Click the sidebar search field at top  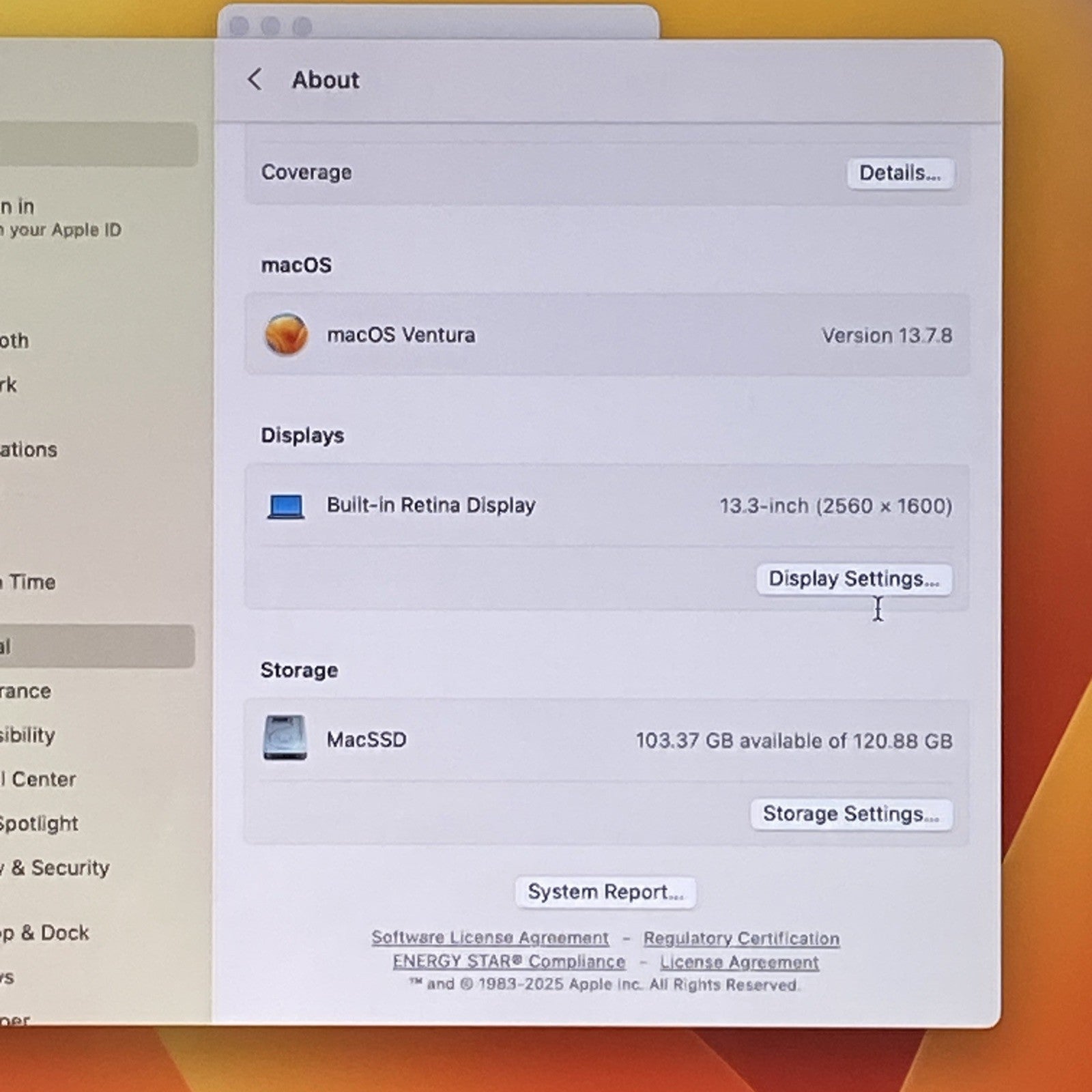coord(98,144)
